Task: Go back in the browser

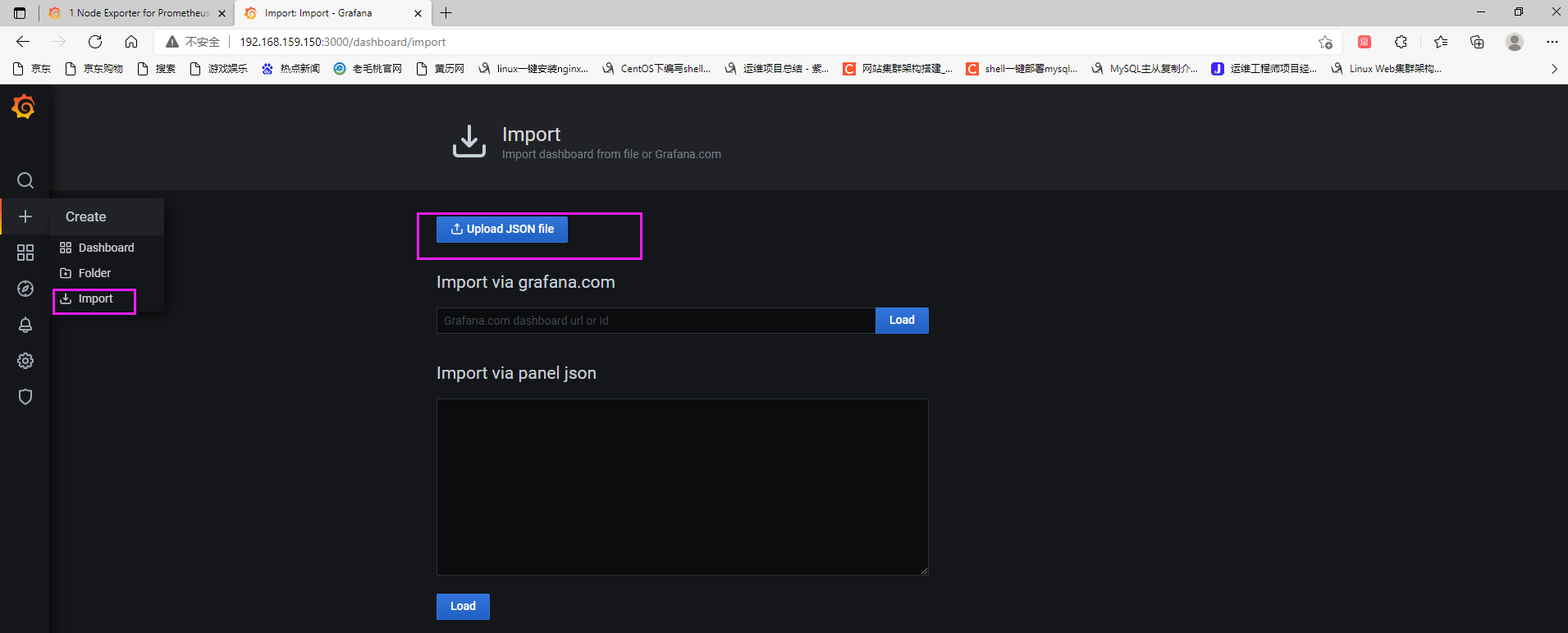Action: 23,42
